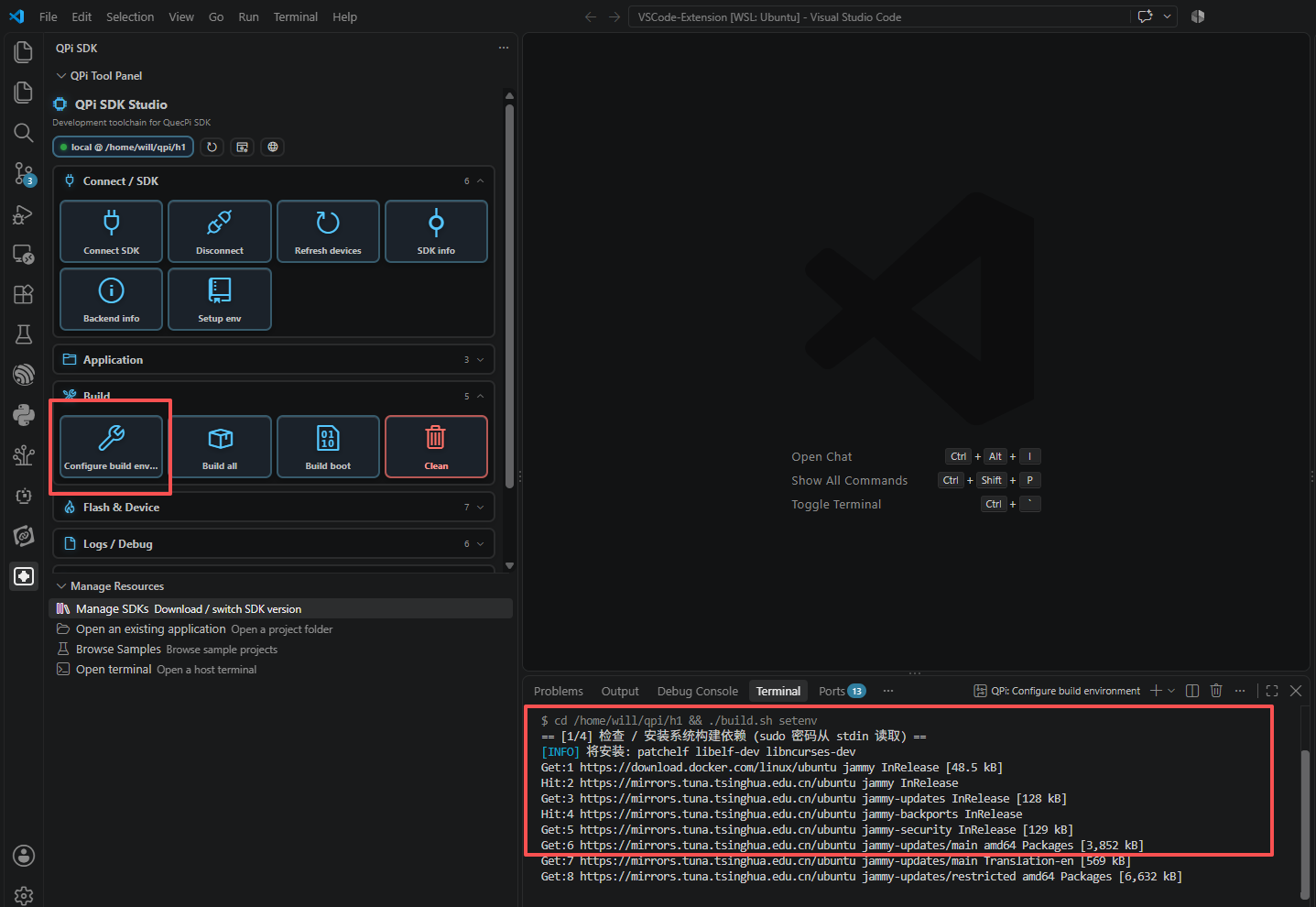The height and width of the screenshot is (907, 1316).
Task: Open the Remote Explorer view
Action: [x=24, y=254]
